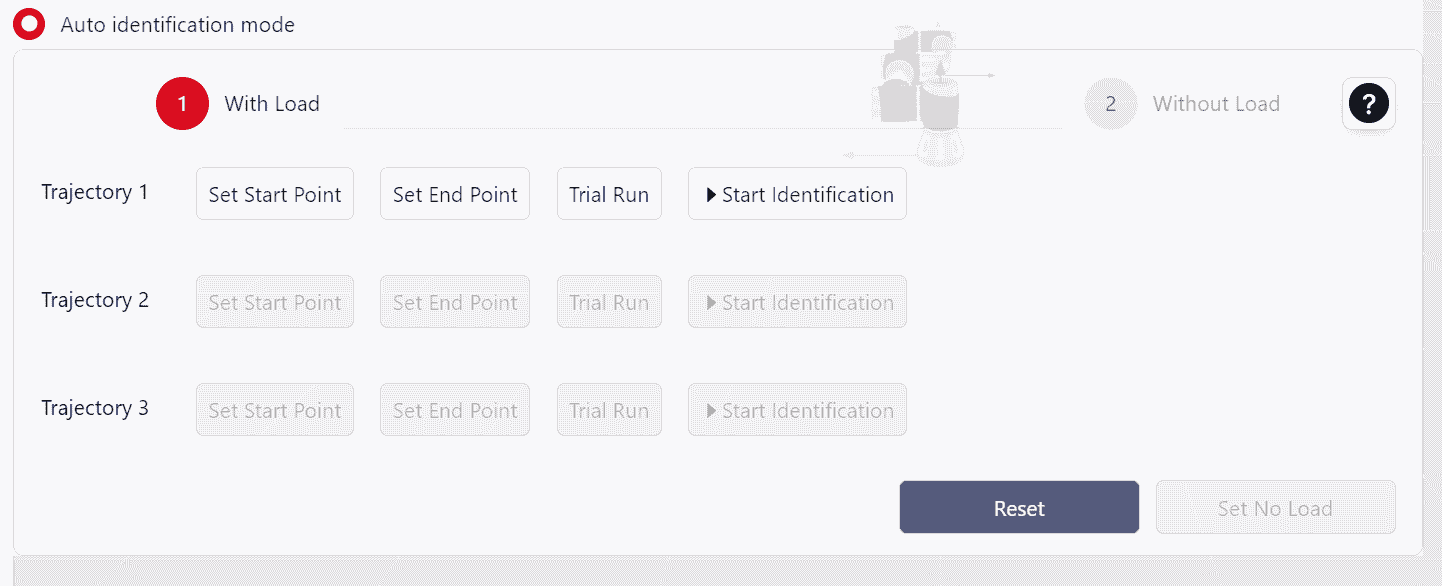Viewport: 1442px width, 586px height.
Task: Select the Auto identification mode radio button
Action: [29, 24]
